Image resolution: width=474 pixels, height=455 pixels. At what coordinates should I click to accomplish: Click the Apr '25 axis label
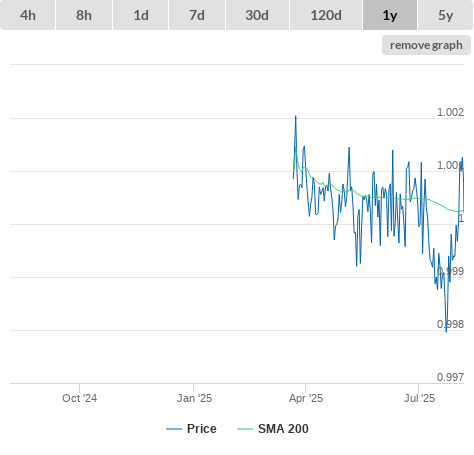pyautogui.click(x=306, y=398)
